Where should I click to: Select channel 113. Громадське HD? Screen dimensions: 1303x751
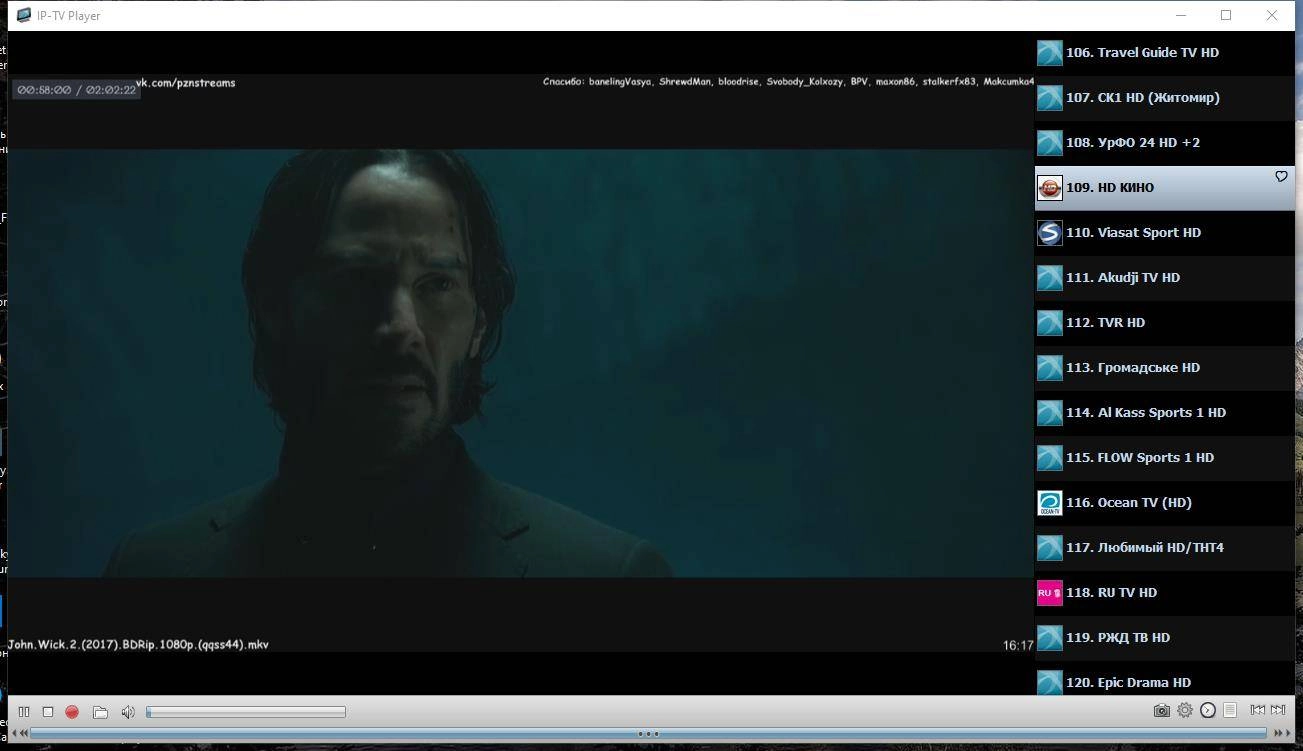1164,368
